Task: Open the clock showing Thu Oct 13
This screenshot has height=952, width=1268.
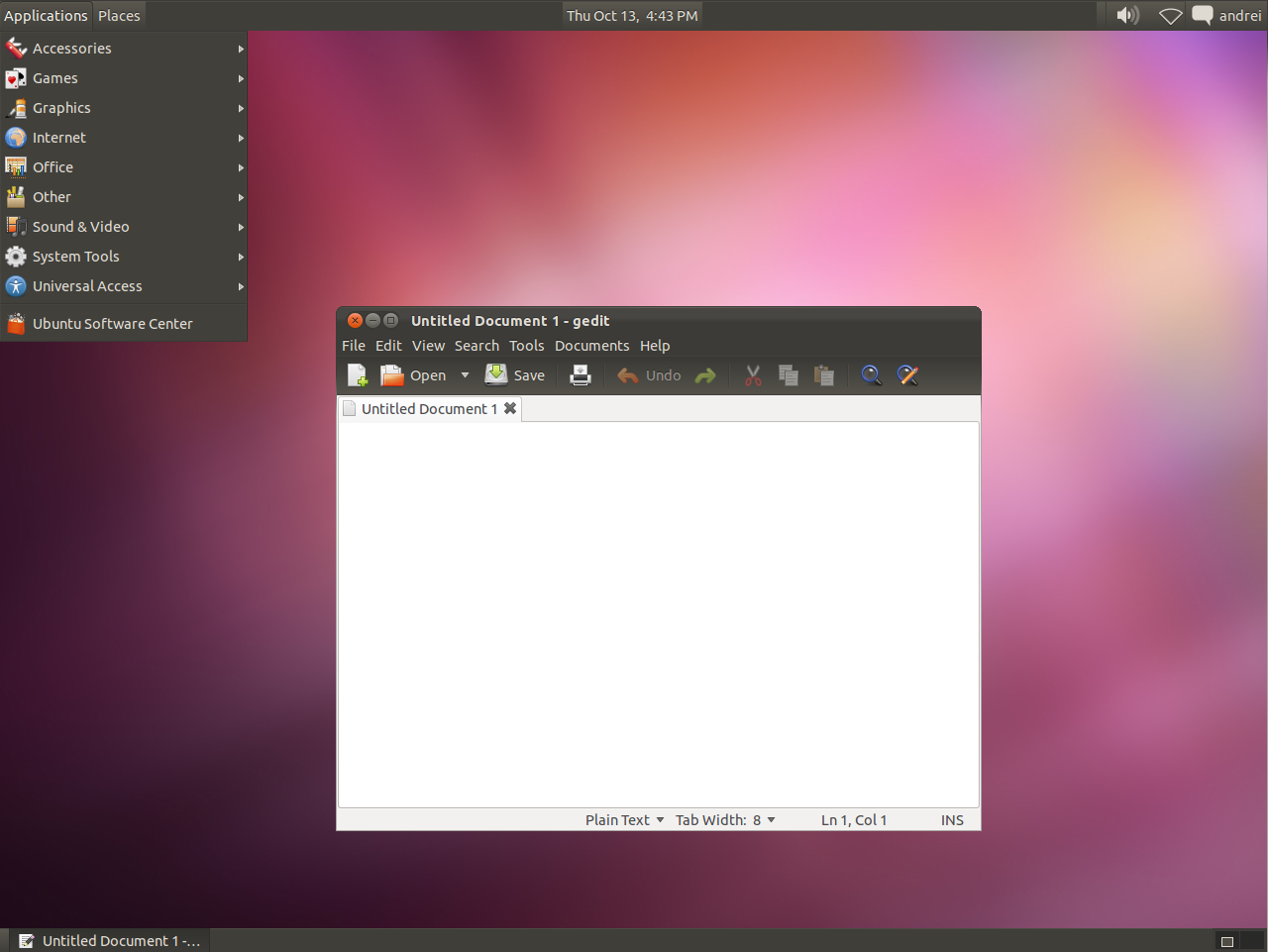Action: point(632,15)
